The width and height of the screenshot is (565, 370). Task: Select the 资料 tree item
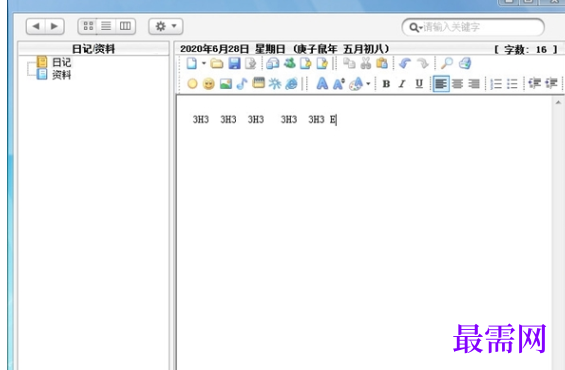pos(62,75)
